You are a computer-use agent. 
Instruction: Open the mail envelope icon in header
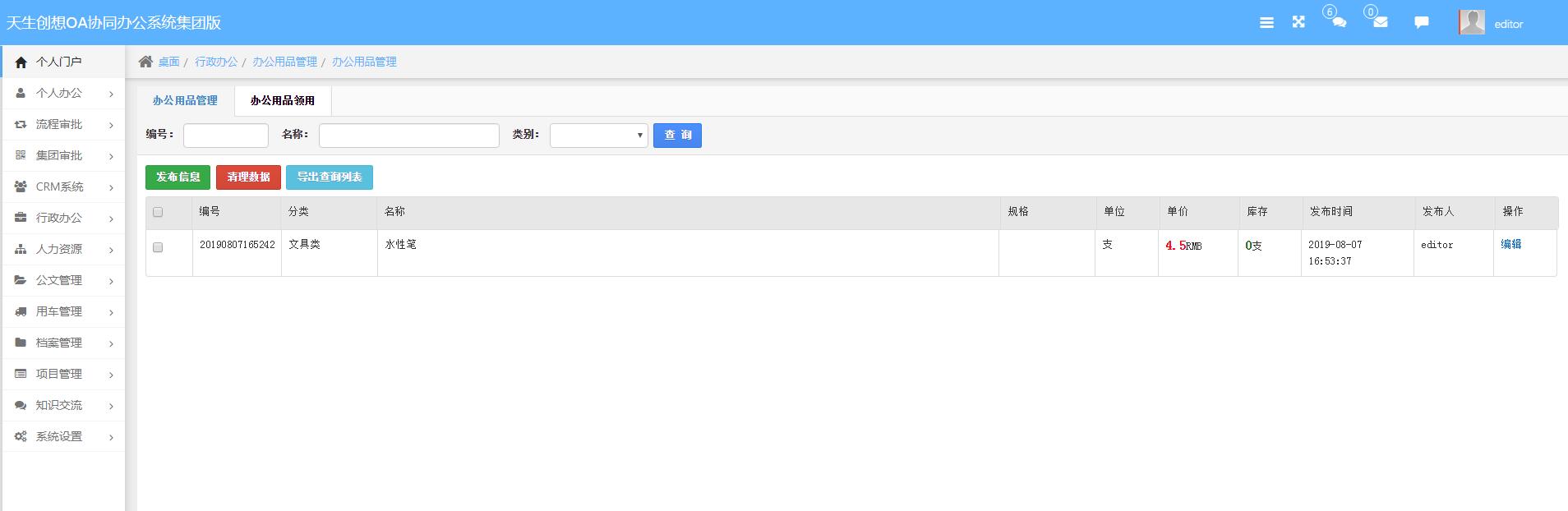[x=1381, y=22]
